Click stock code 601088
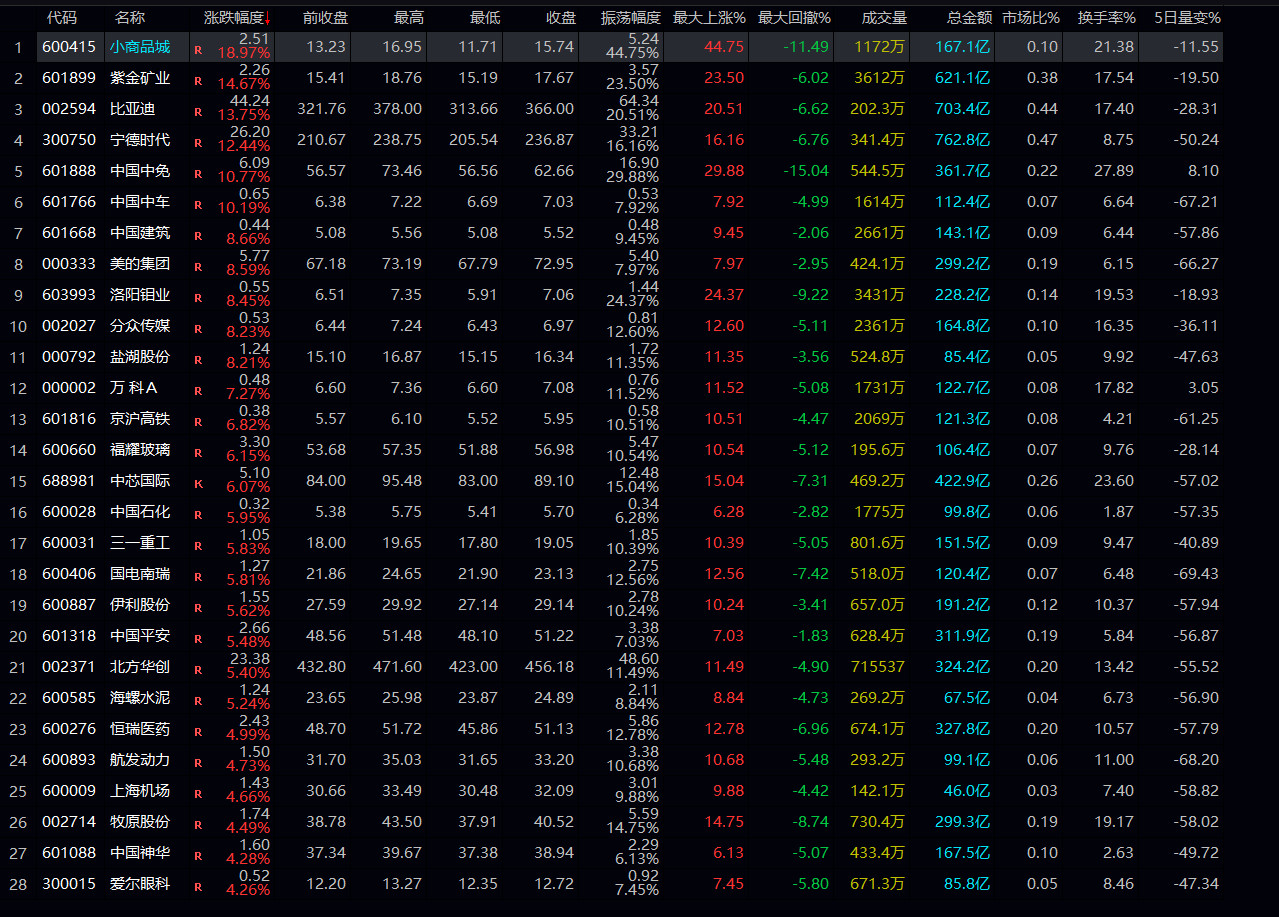This screenshot has width=1279, height=917. coord(69,853)
